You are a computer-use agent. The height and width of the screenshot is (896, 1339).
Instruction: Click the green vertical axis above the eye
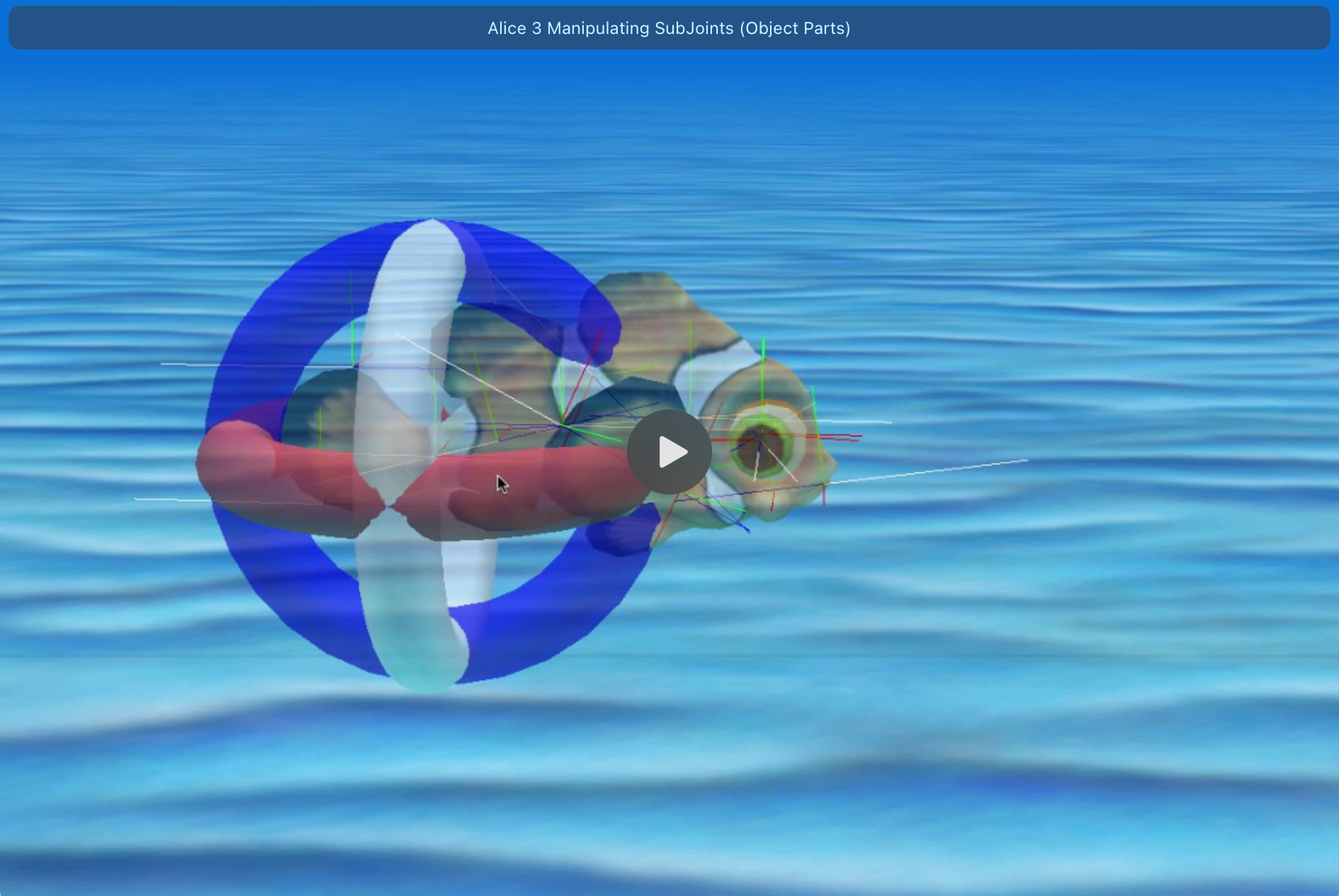[763, 368]
